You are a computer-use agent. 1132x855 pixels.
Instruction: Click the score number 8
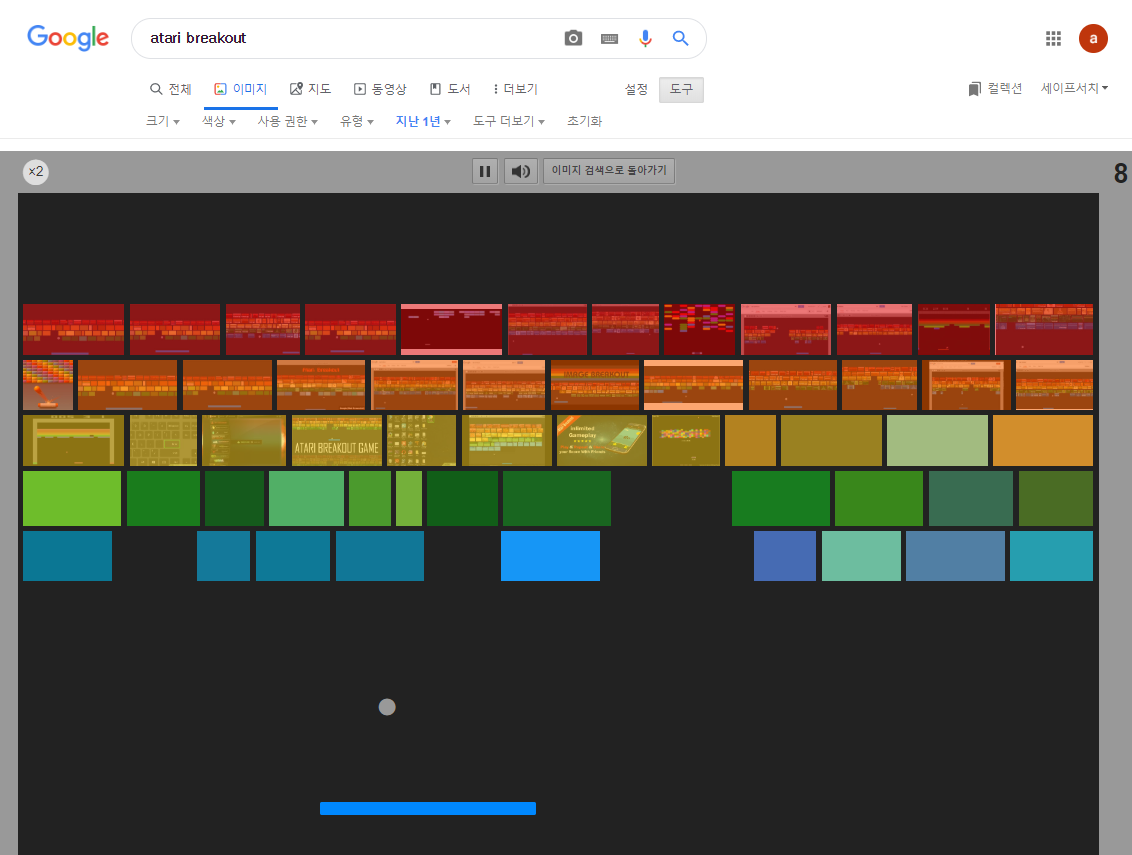(1120, 173)
